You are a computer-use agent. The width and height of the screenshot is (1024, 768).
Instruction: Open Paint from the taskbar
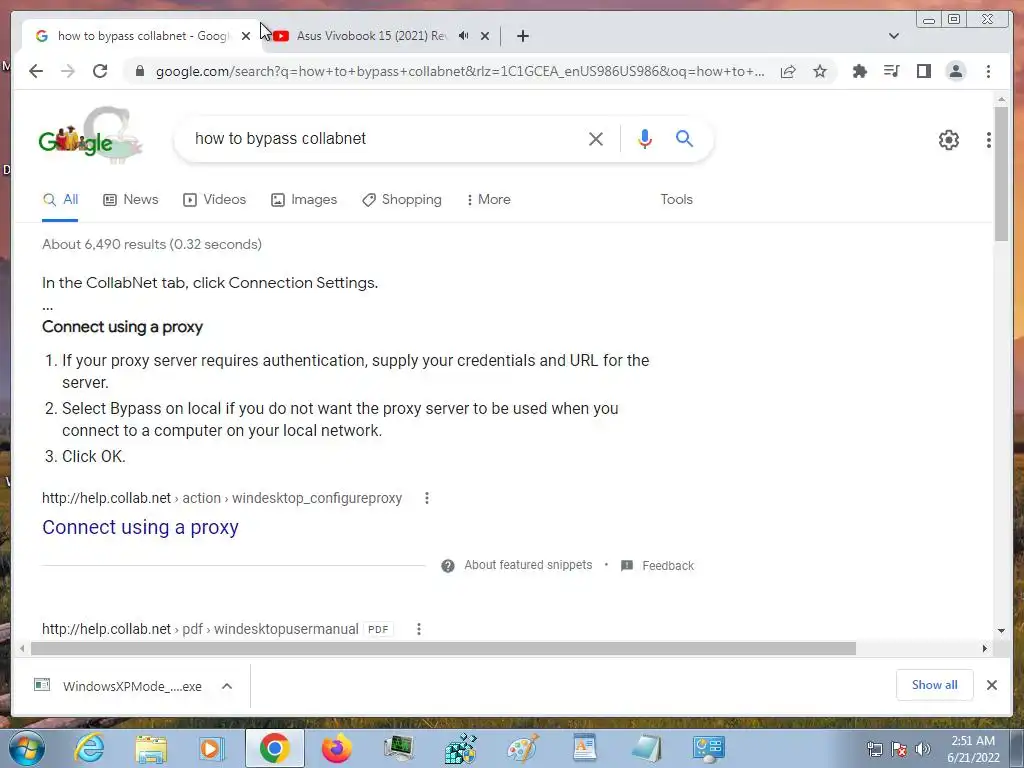click(523, 748)
